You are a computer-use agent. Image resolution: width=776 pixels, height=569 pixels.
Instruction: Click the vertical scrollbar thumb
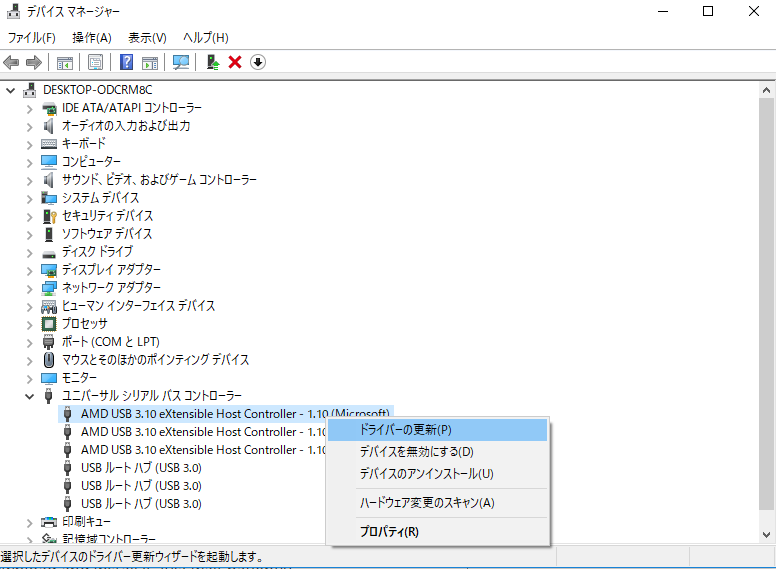(x=766, y=303)
